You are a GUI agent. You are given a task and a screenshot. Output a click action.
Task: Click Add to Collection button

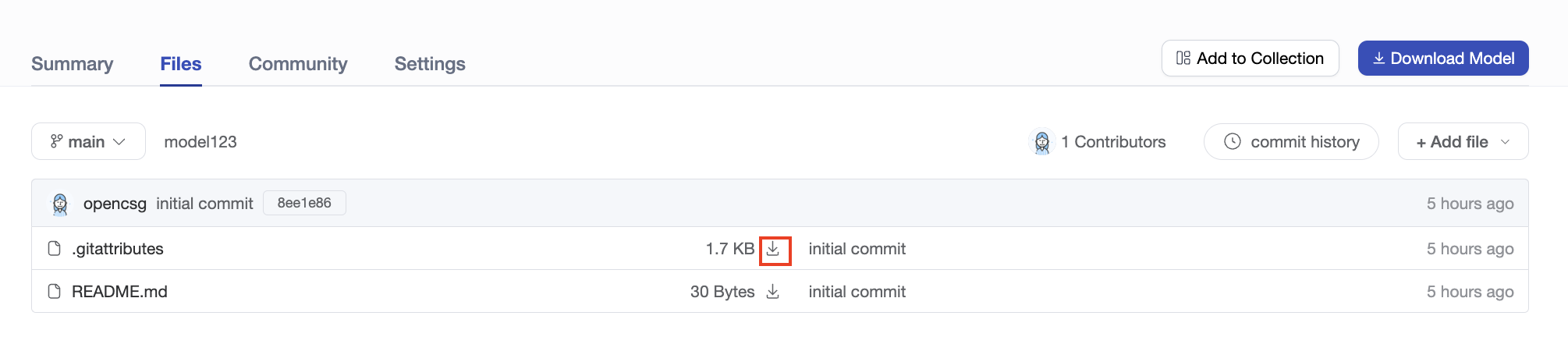[1250, 59]
